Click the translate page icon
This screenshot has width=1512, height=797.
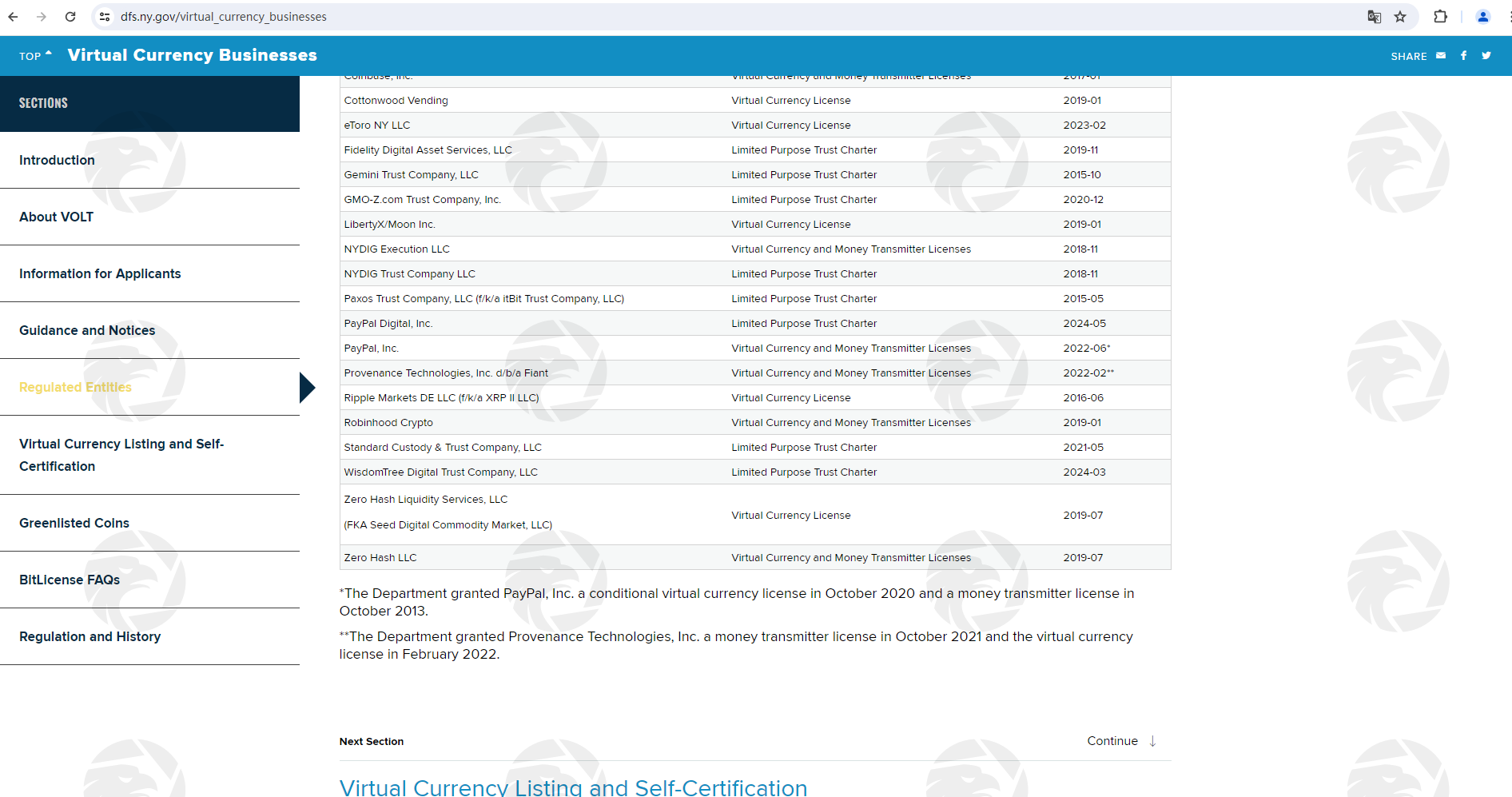click(x=1375, y=17)
